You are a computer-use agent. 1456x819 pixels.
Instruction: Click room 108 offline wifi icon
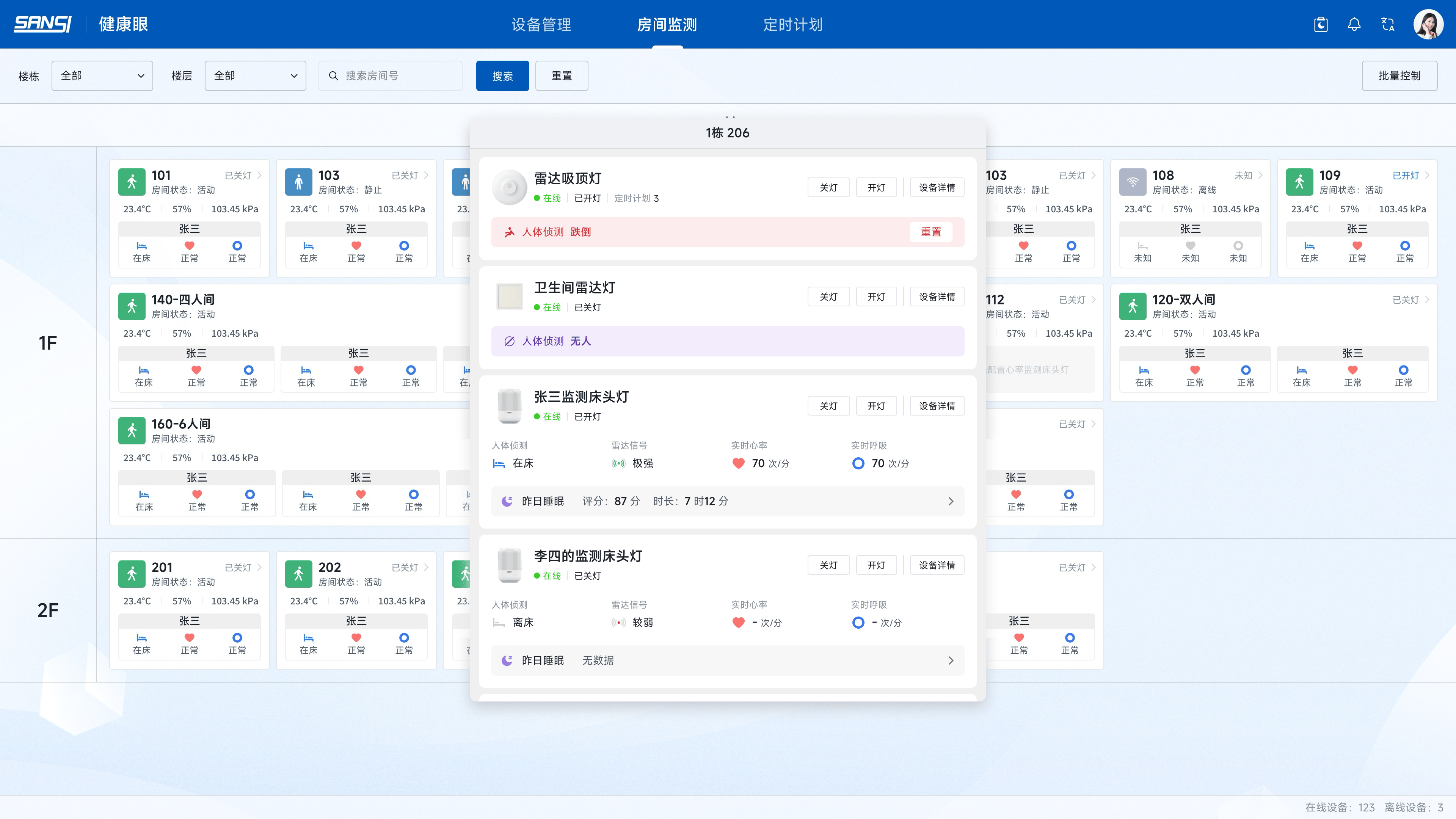[x=1133, y=182]
